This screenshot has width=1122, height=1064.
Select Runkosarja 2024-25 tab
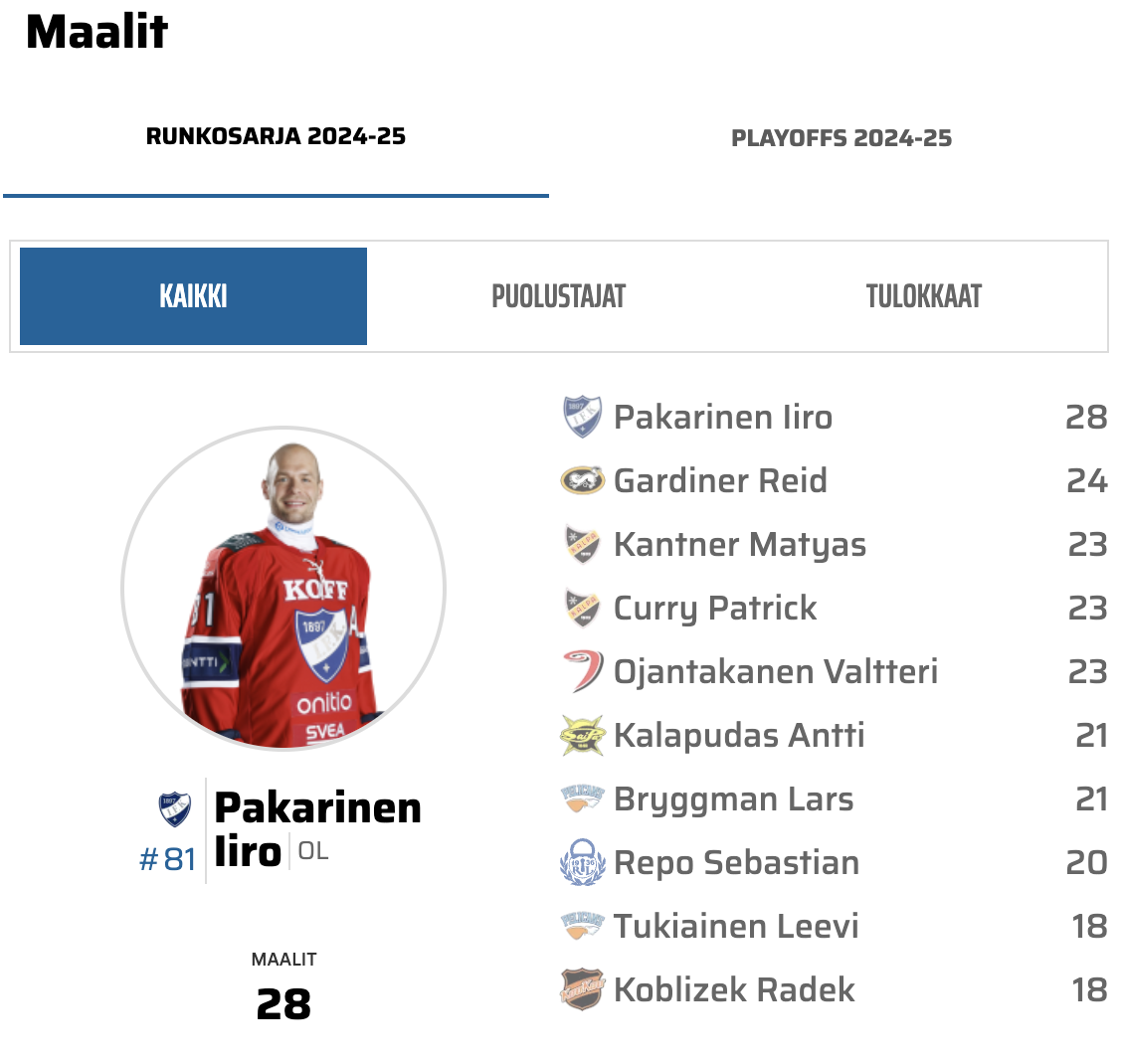pos(276,136)
